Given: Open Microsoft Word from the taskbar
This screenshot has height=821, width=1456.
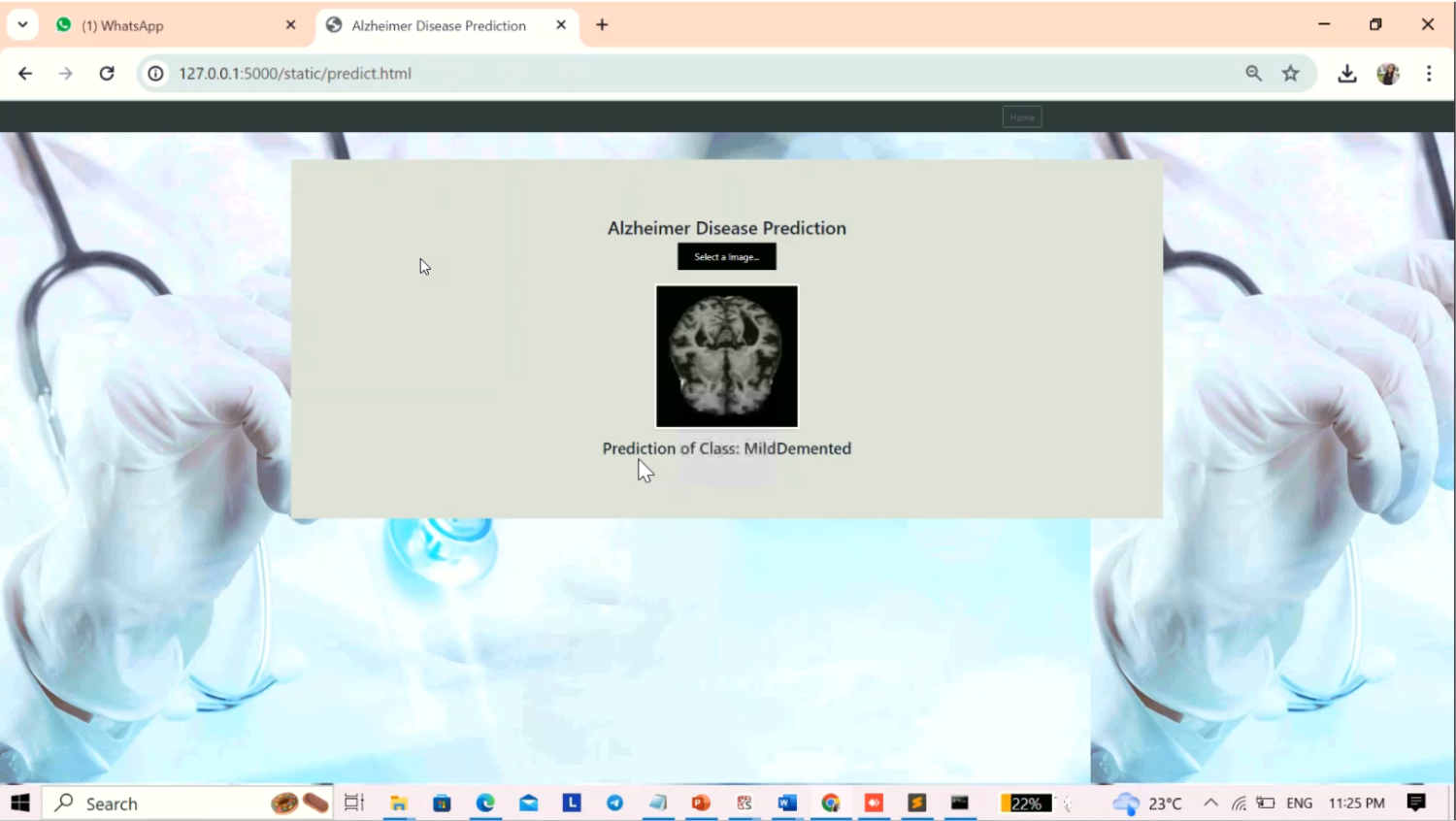Looking at the screenshot, I should (786, 803).
